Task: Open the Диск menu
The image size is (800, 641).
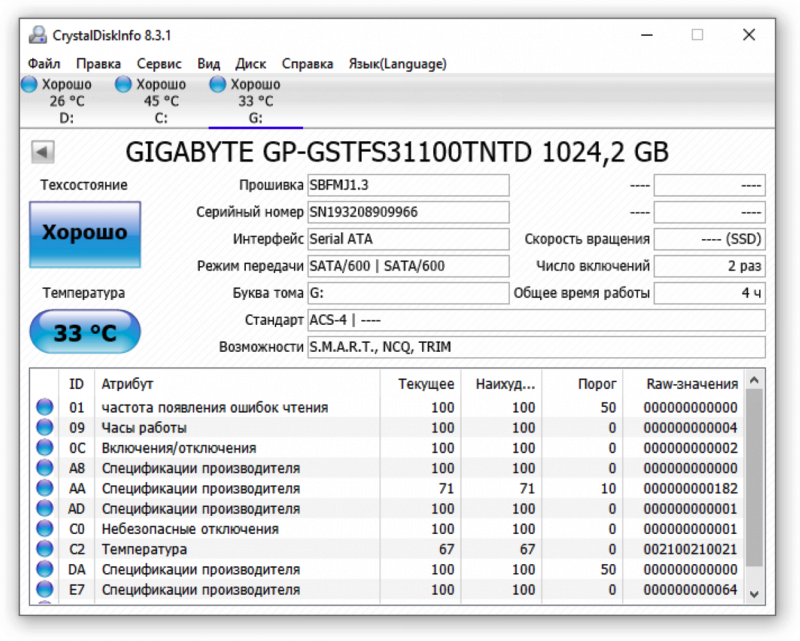Action: 251,64
